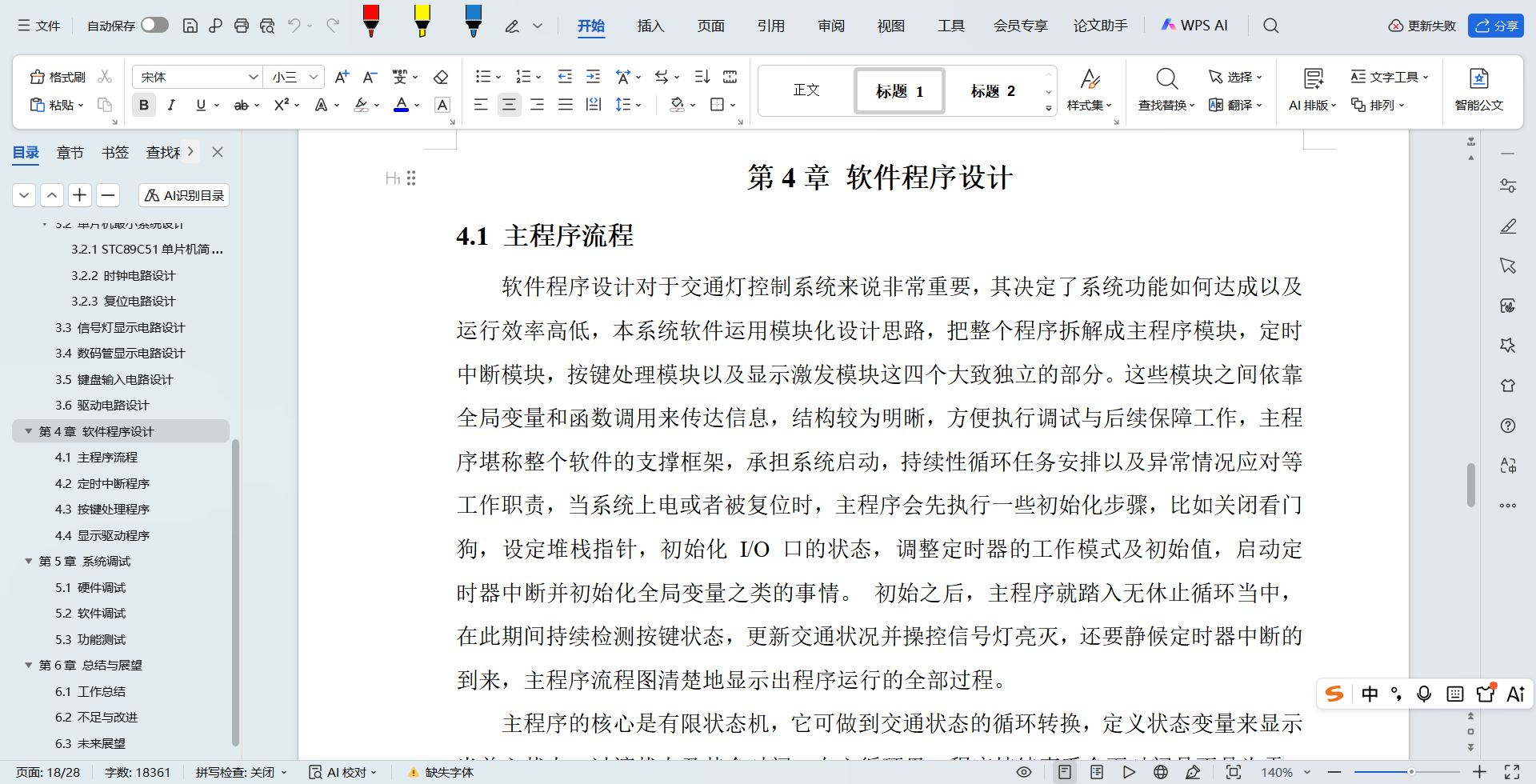Close the navigation pane
The height and width of the screenshot is (784, 1536).
pos(218,152)
